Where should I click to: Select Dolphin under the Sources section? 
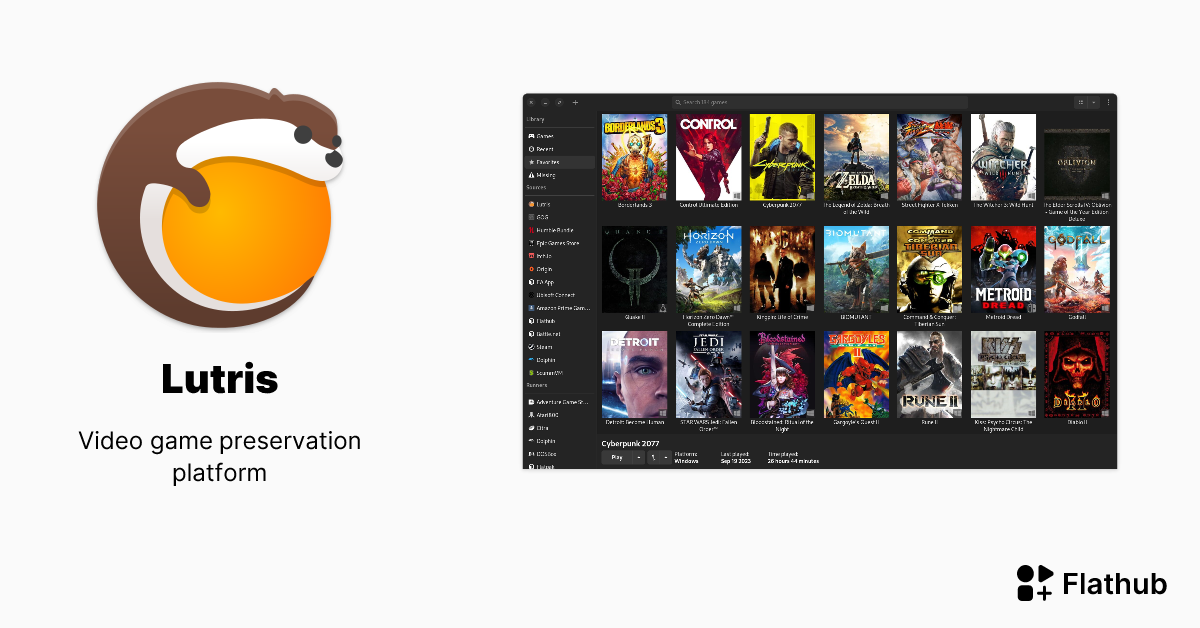(560, 360)
